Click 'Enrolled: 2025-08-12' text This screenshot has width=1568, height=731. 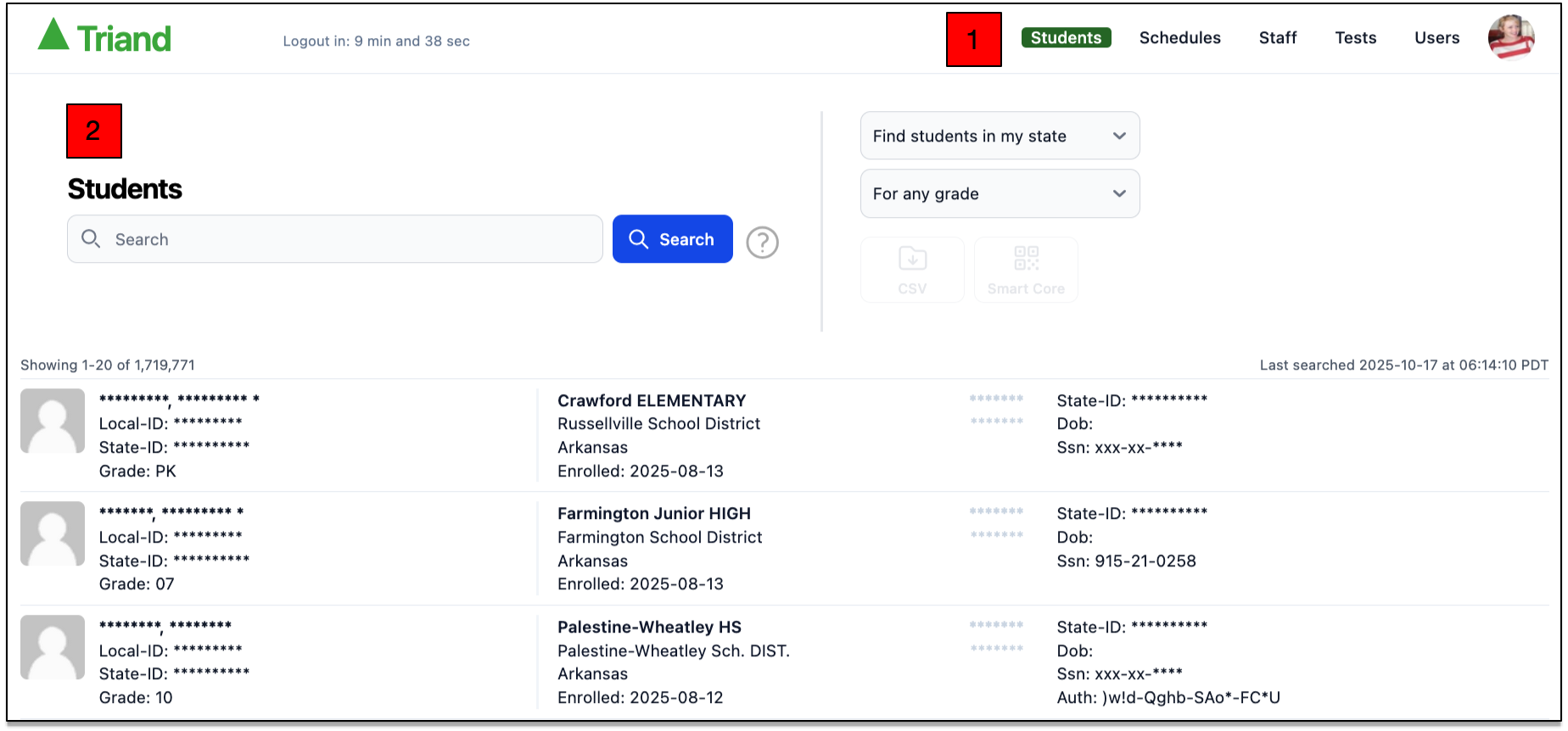640,697
